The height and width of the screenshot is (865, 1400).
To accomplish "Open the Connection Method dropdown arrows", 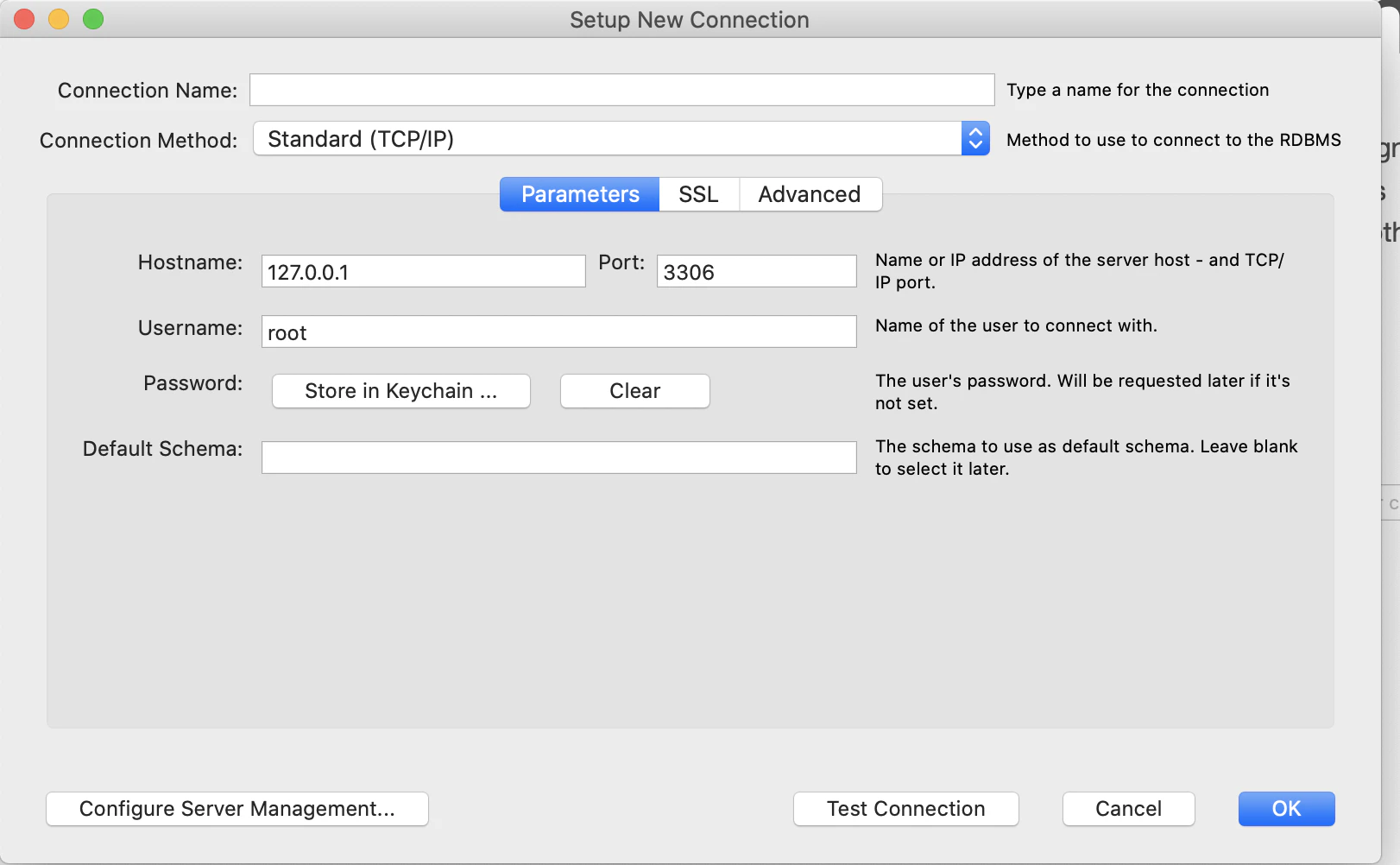I will [x=975, y=138].
